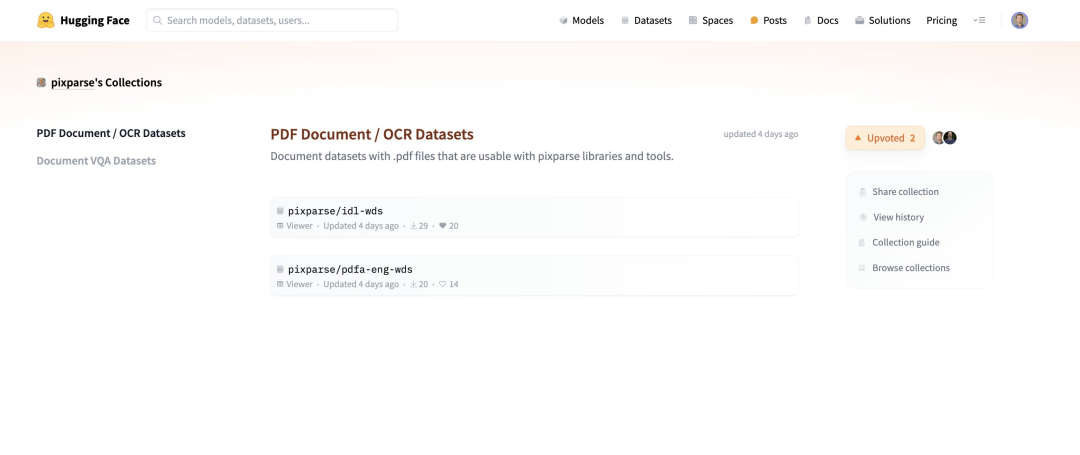Click the Upvoted triangle icon
This screenshot has height=455, width=1080.
tap(858, 138)
